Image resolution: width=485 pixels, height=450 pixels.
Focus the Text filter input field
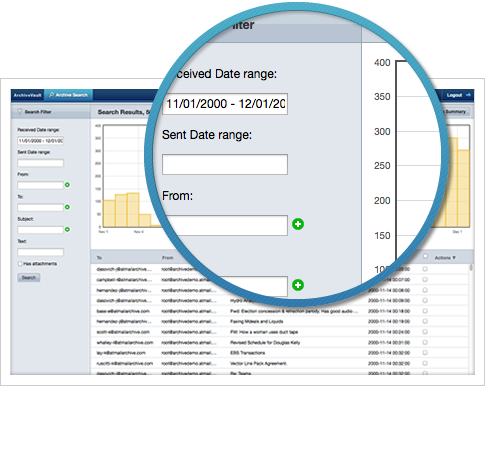[40, 252]
